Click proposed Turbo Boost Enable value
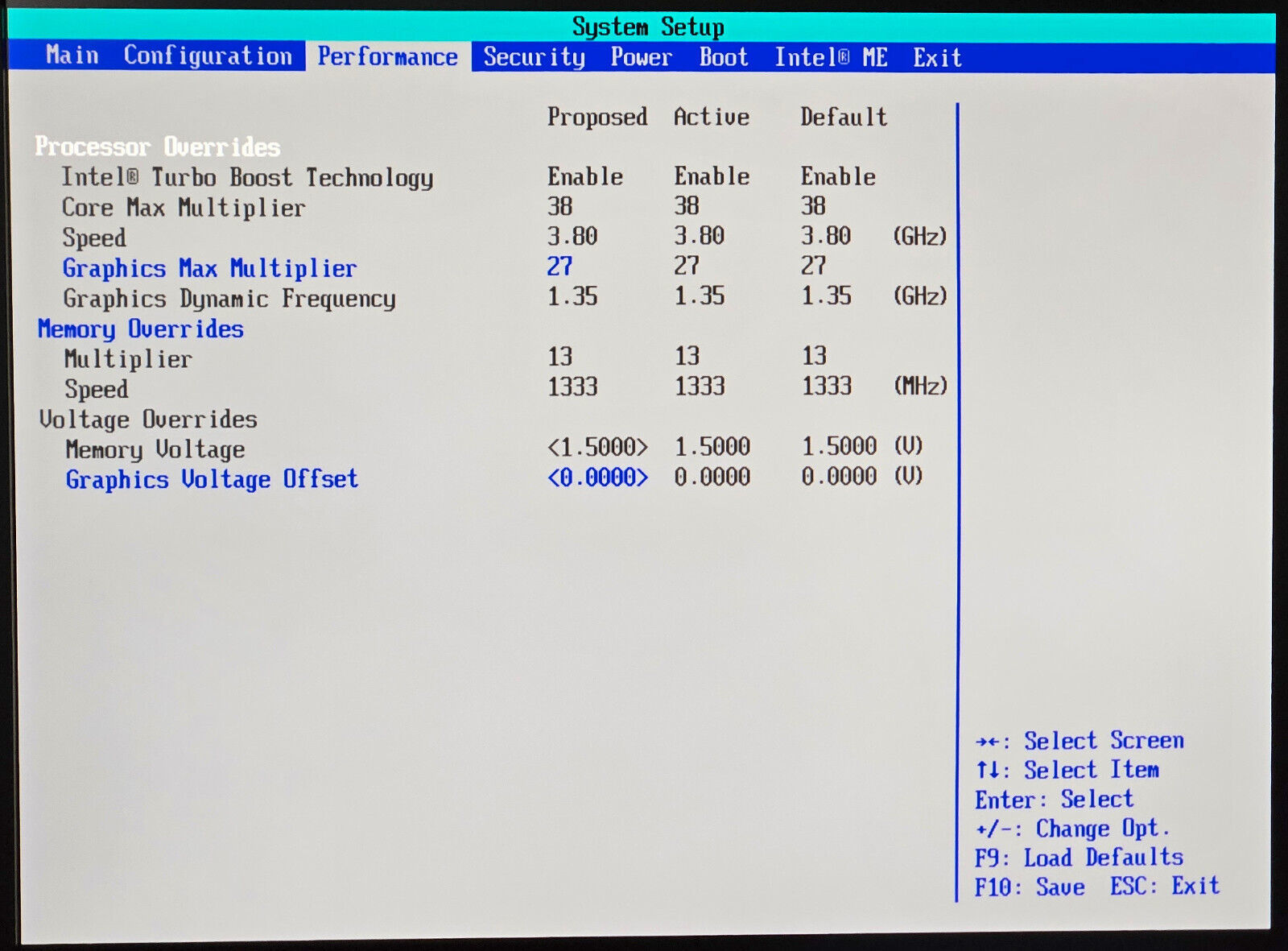 coord(585,176)
